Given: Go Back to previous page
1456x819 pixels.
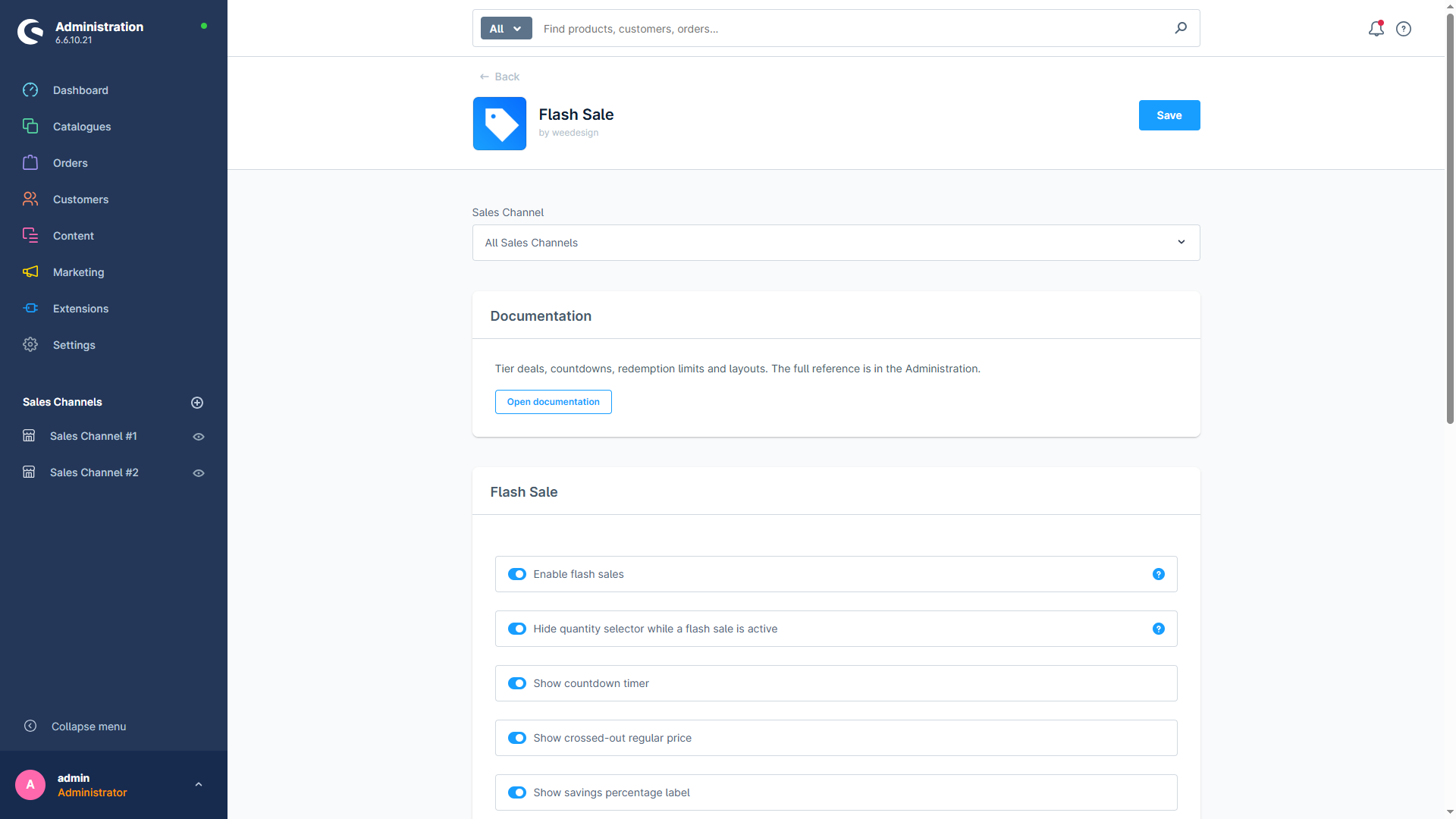Looking at the screenshot, I should point(500,77).
